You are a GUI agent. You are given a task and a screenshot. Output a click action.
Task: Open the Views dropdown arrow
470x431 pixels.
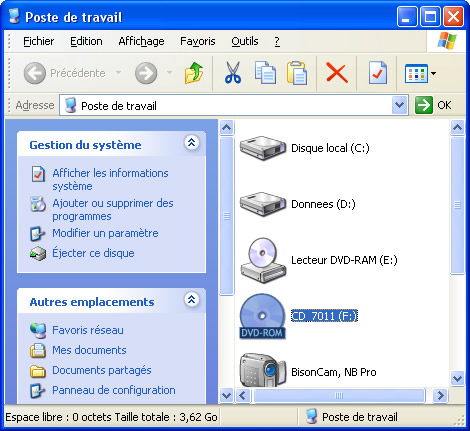(x=433, y=73)
